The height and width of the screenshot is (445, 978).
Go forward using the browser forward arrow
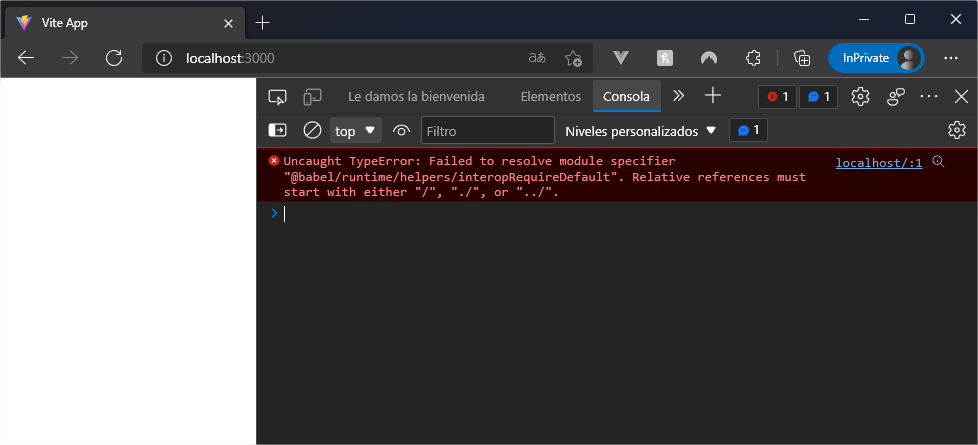coord(70,58)
